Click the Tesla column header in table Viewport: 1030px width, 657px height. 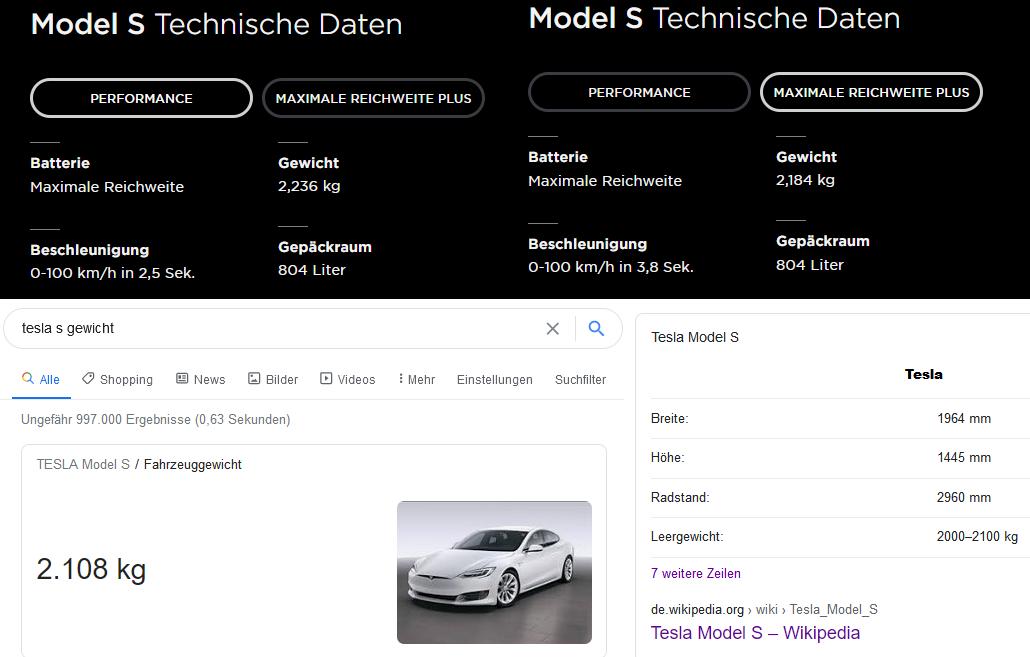(x=924, y=374)
